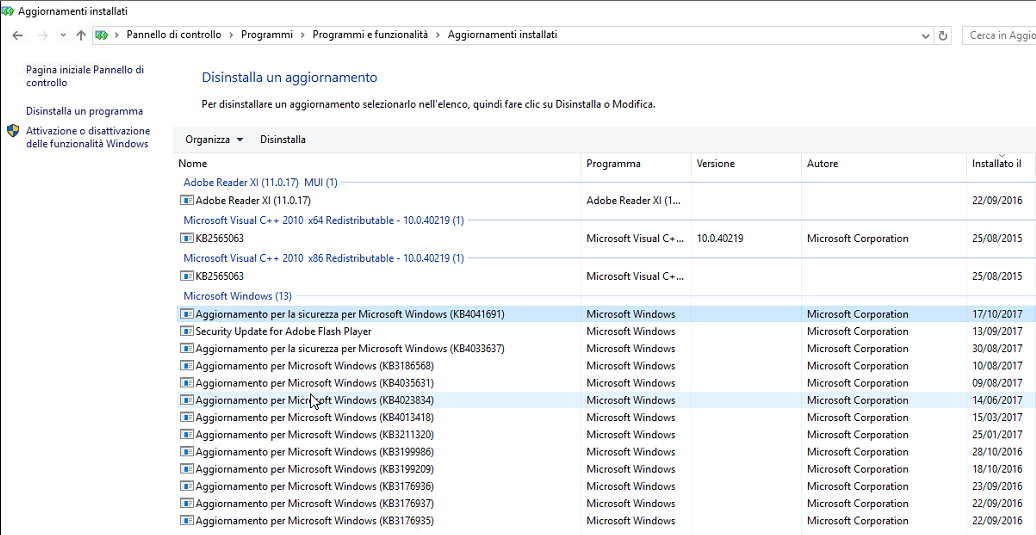Click the icon of KB2565063 x86 row
The height and width of the screenshot is (535, 1036).
(x=187, y=276)
